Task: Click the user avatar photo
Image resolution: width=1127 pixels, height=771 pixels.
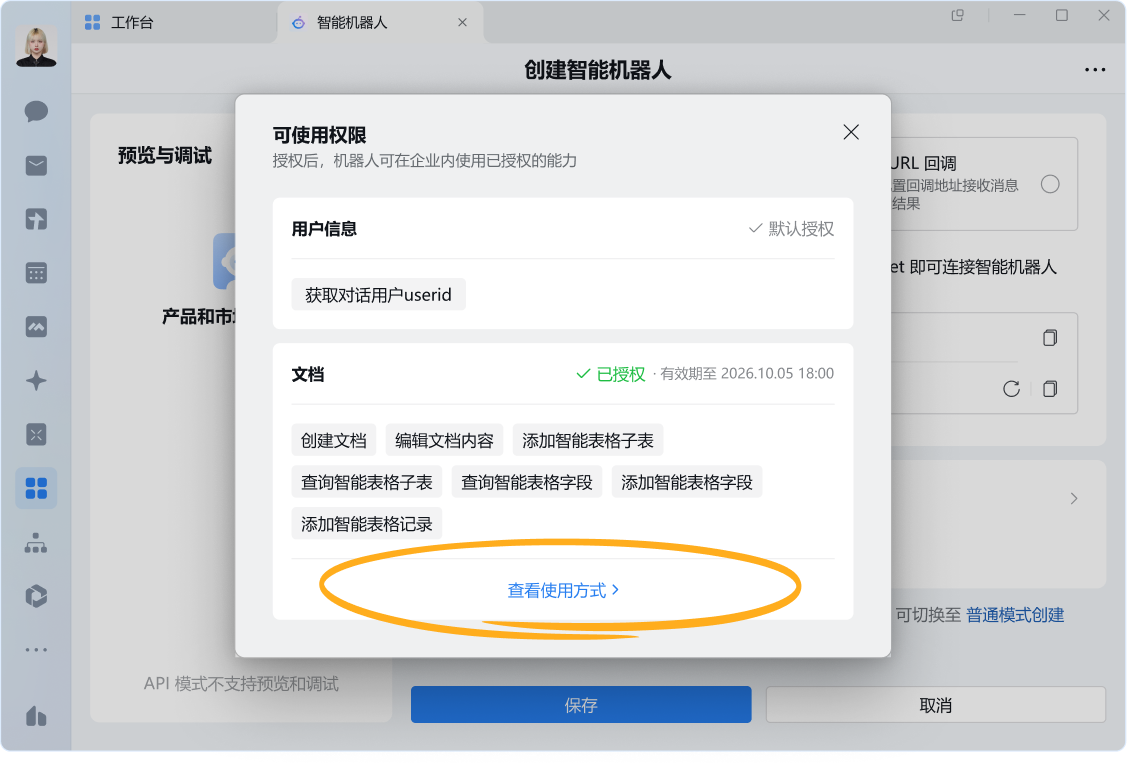Action: tap(36, 46)
